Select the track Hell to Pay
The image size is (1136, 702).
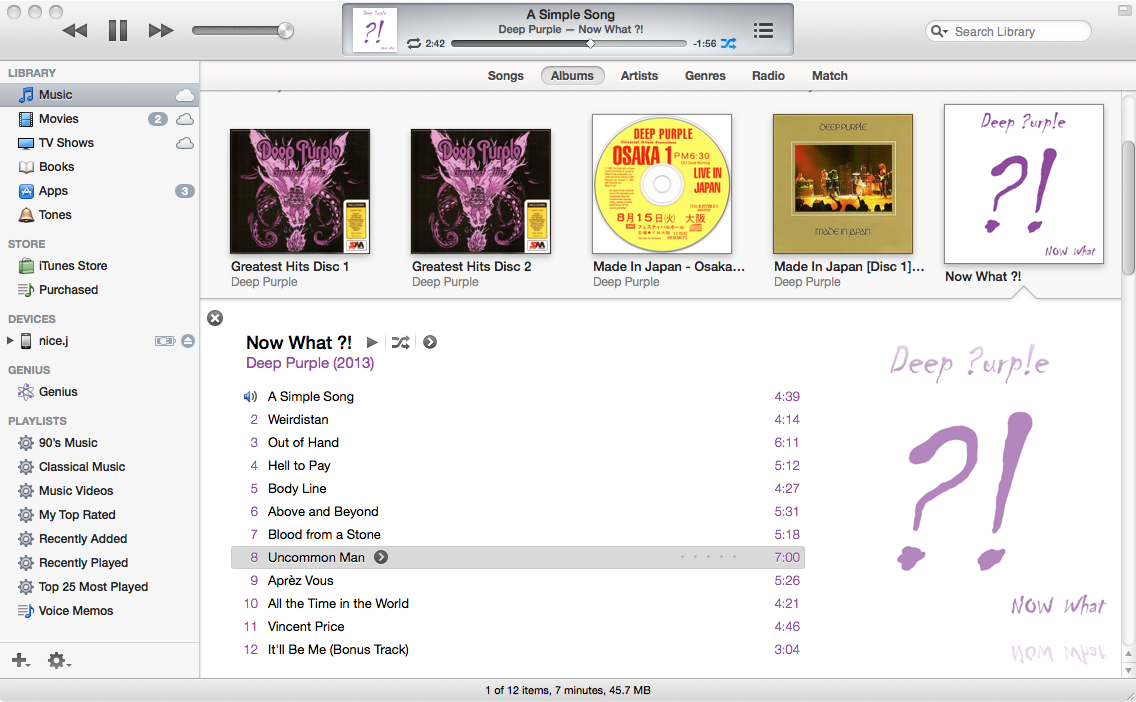pos(518,466)
